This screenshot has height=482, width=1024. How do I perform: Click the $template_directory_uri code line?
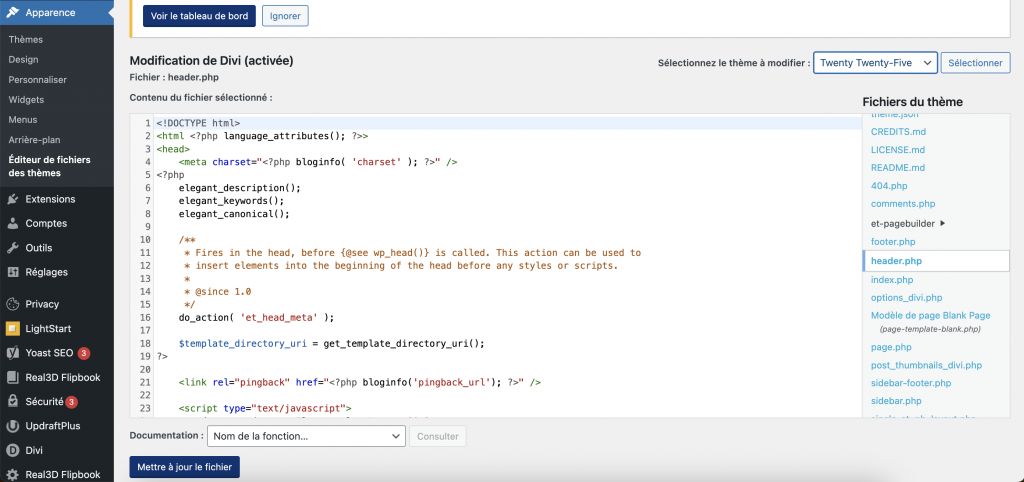(334, 344)
